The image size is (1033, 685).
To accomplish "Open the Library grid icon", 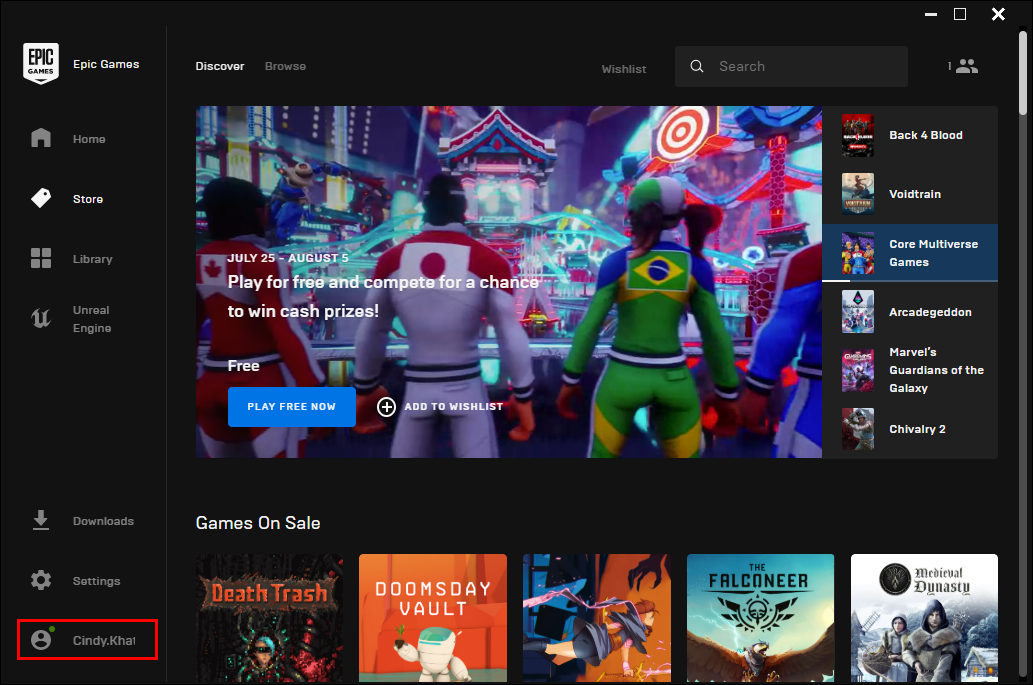I will pos(41,258).
